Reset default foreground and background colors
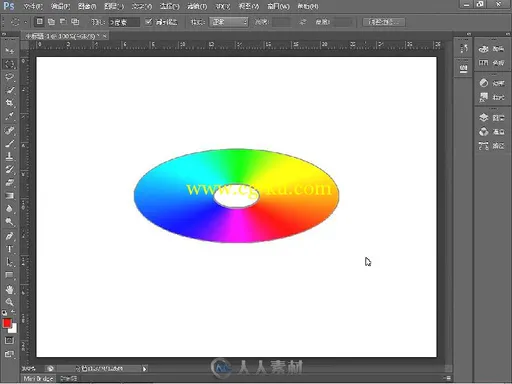Image resolution: width=512 pixels, height=384 pixels. (4, 313)
